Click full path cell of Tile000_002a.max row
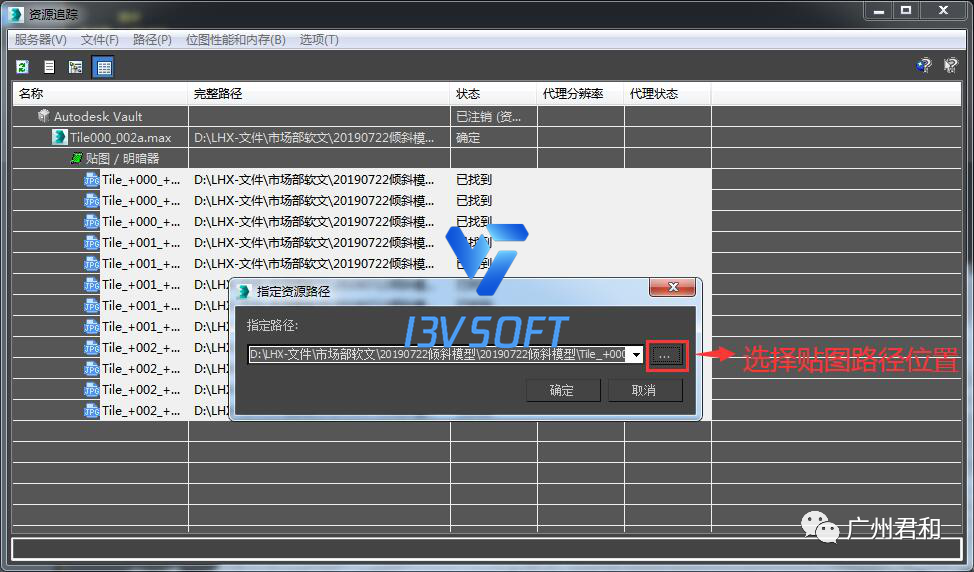 319,137
